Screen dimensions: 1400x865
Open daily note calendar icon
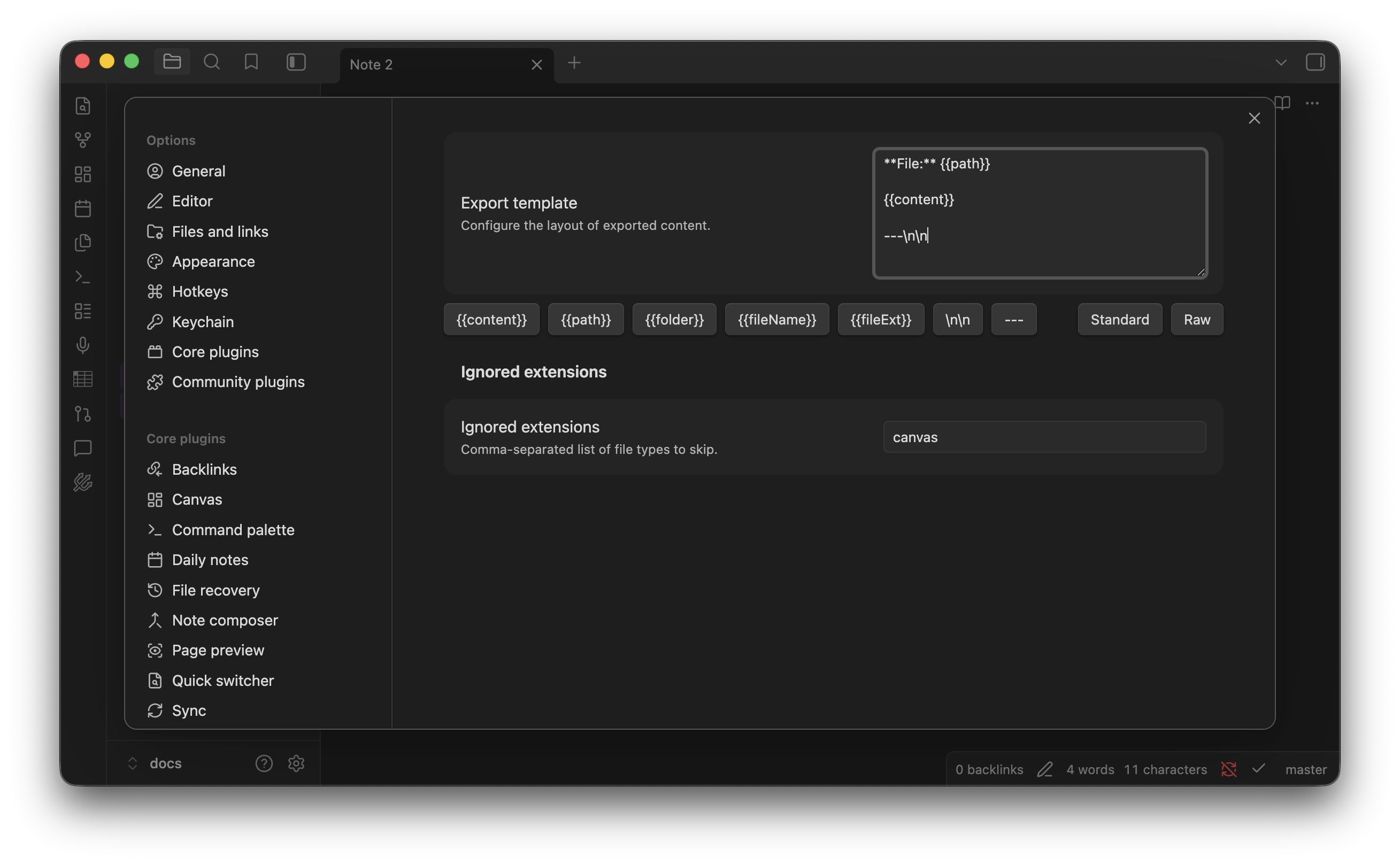pyautogui.click(x=83, y=208)
